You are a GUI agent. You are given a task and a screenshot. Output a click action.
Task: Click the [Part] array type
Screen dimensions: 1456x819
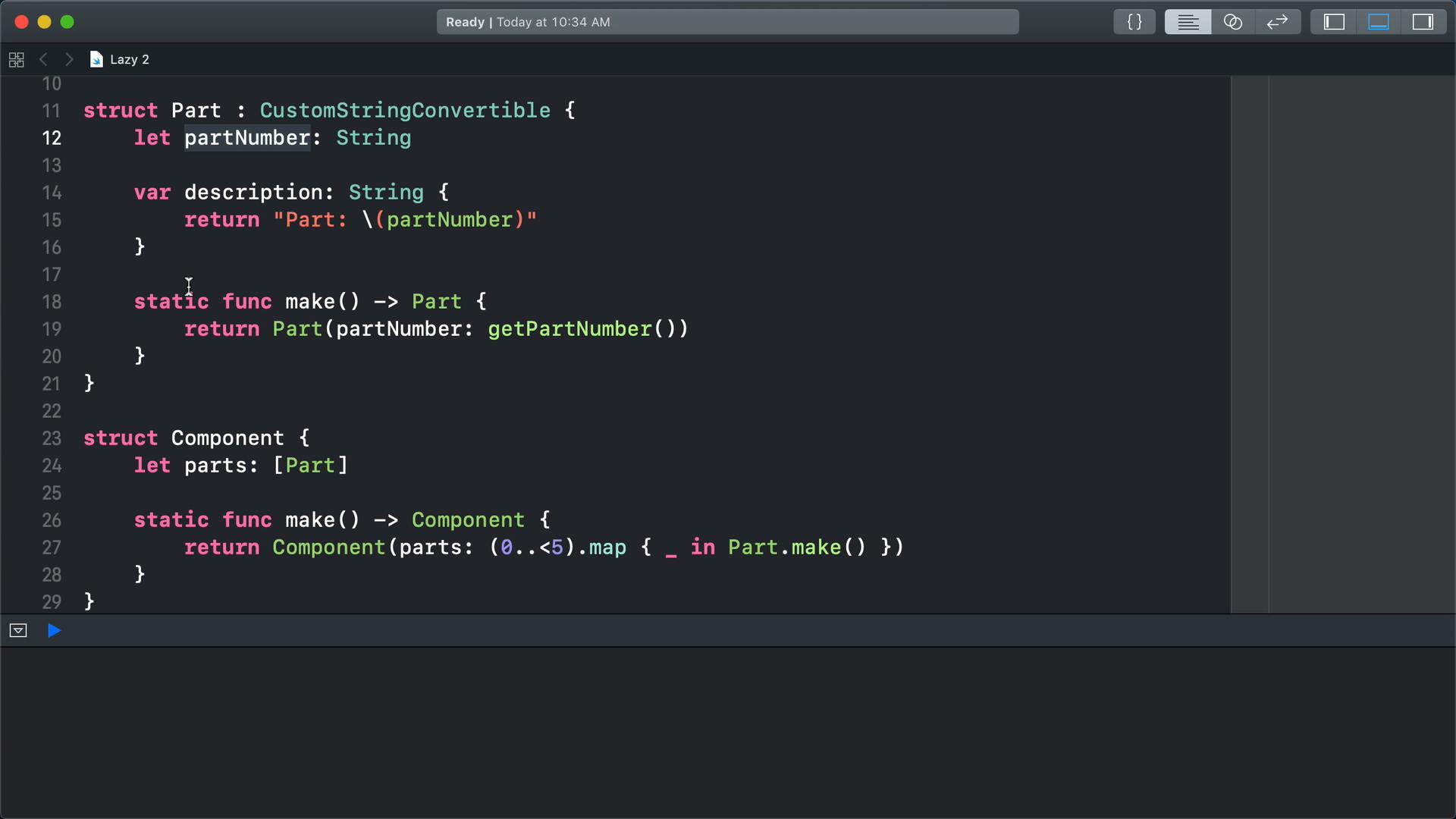pyautogui.click(x=310, y=466)
